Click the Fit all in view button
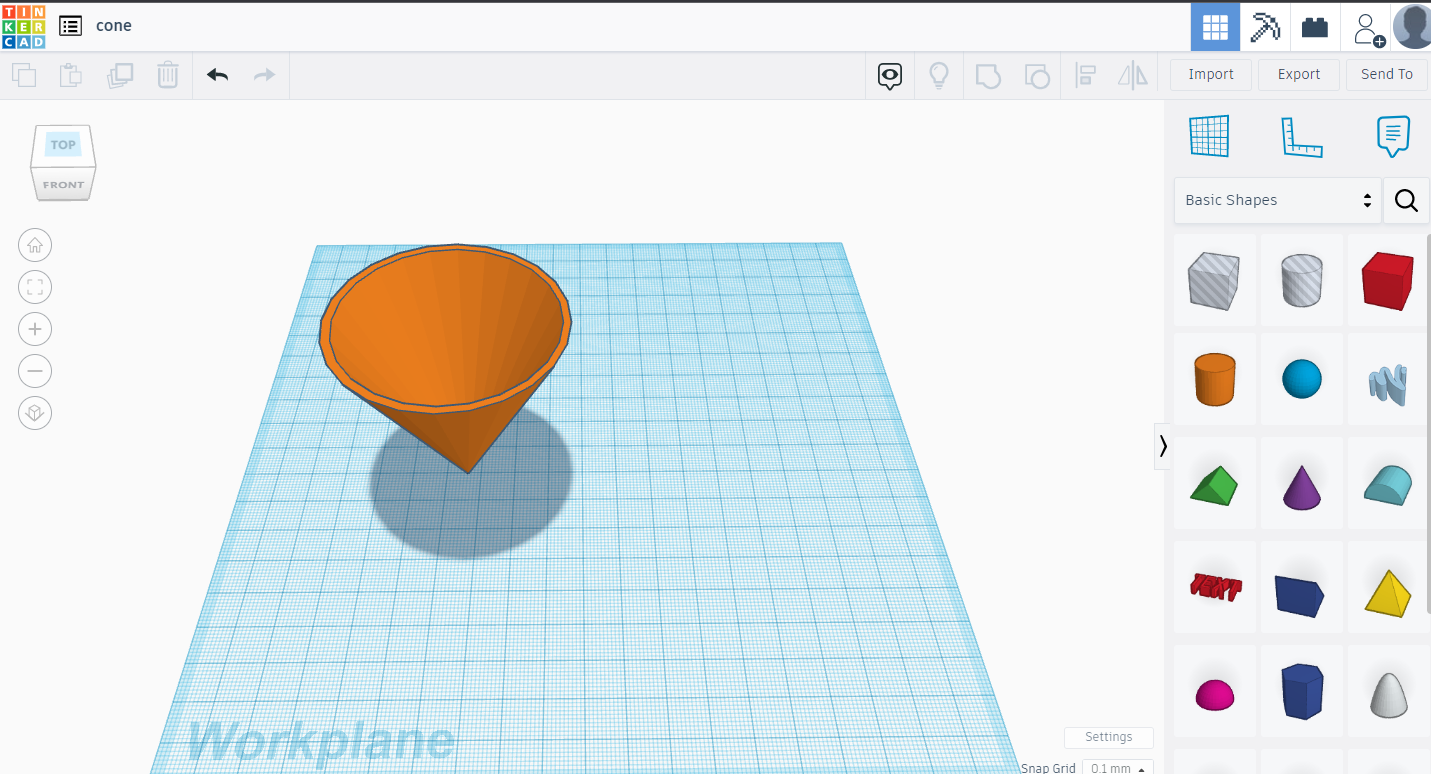 coord(35,287)
